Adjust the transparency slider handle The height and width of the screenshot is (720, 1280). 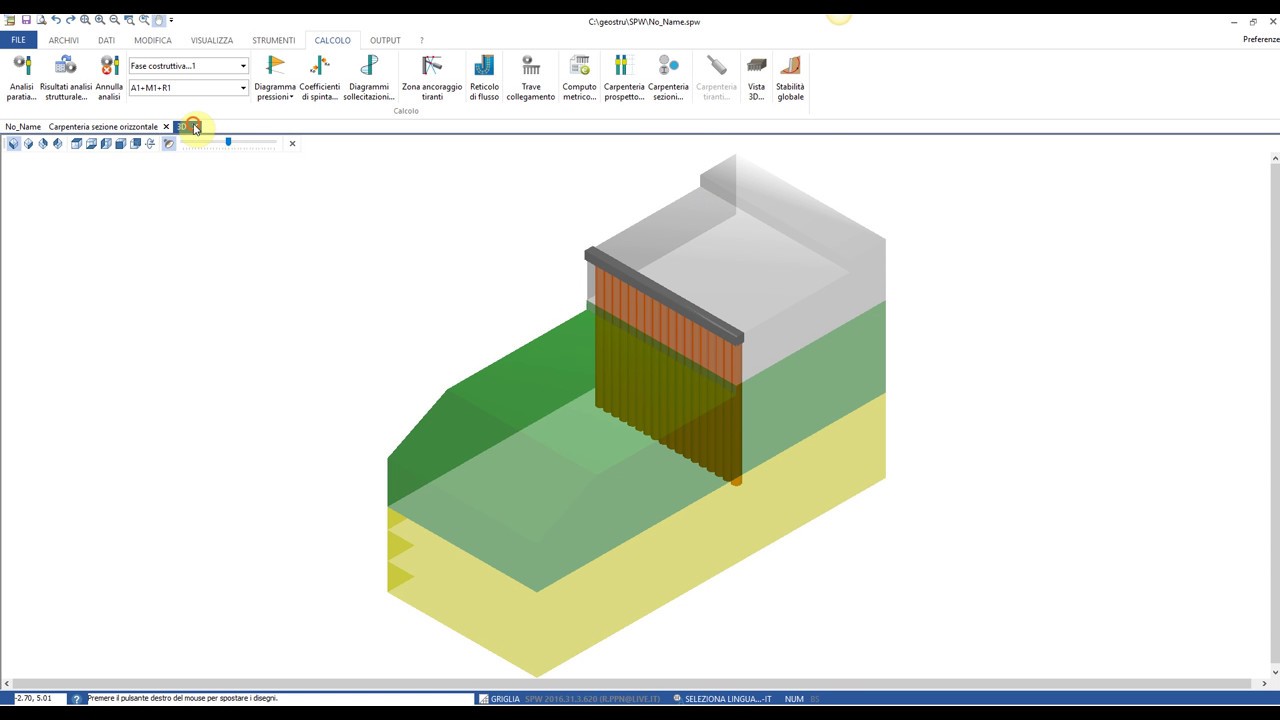pos(228,143)
